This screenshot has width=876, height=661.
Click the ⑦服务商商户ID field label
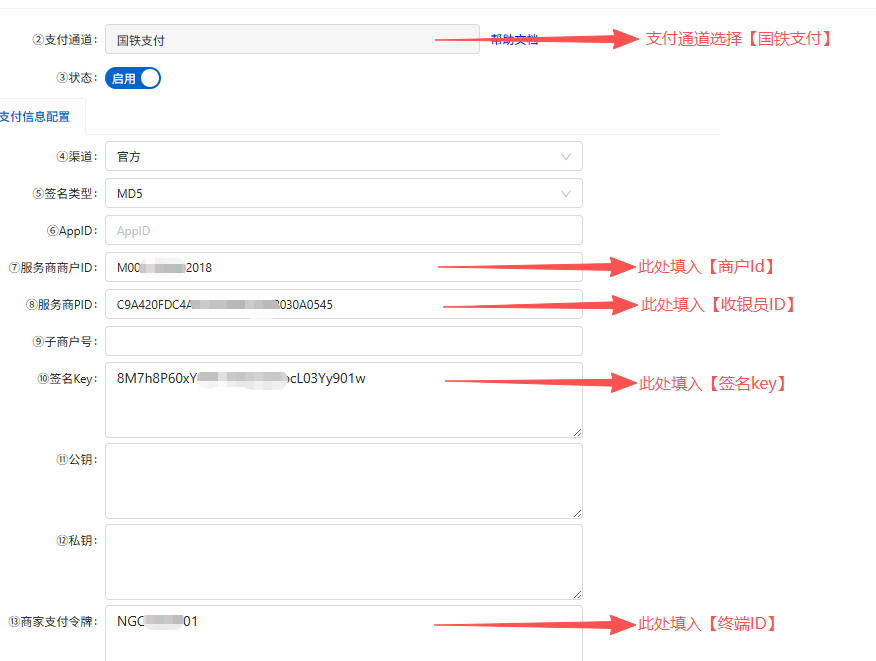[x=52, y=268]
